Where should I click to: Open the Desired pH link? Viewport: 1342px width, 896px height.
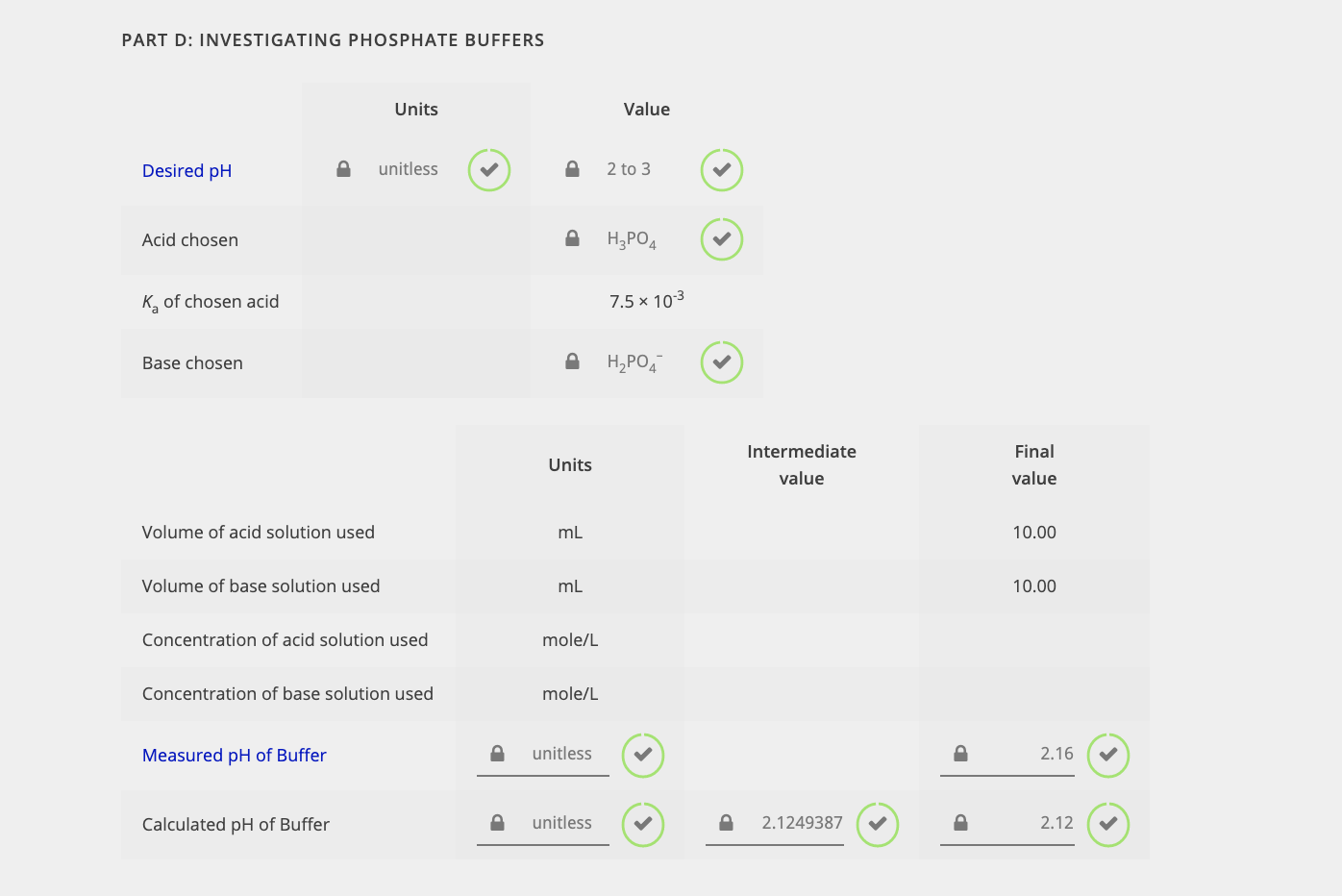186,170
